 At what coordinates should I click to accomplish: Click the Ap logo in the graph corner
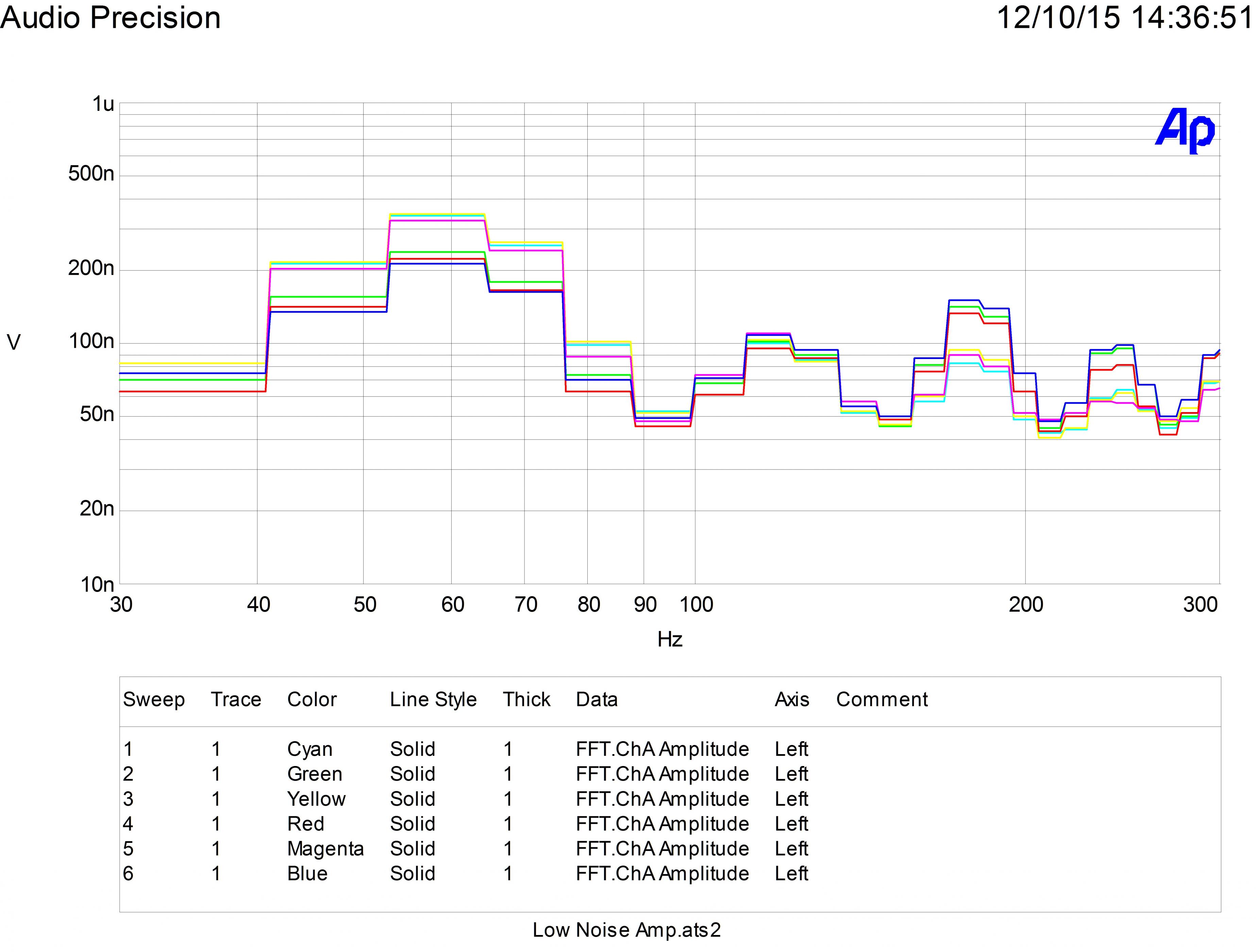pyautogui.click(x=1186, y=131)
